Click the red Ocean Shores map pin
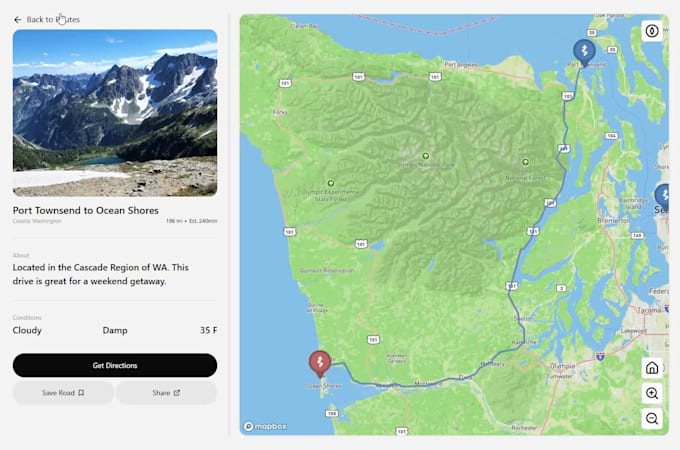680x450 pixels. click(x=318, y=362)
